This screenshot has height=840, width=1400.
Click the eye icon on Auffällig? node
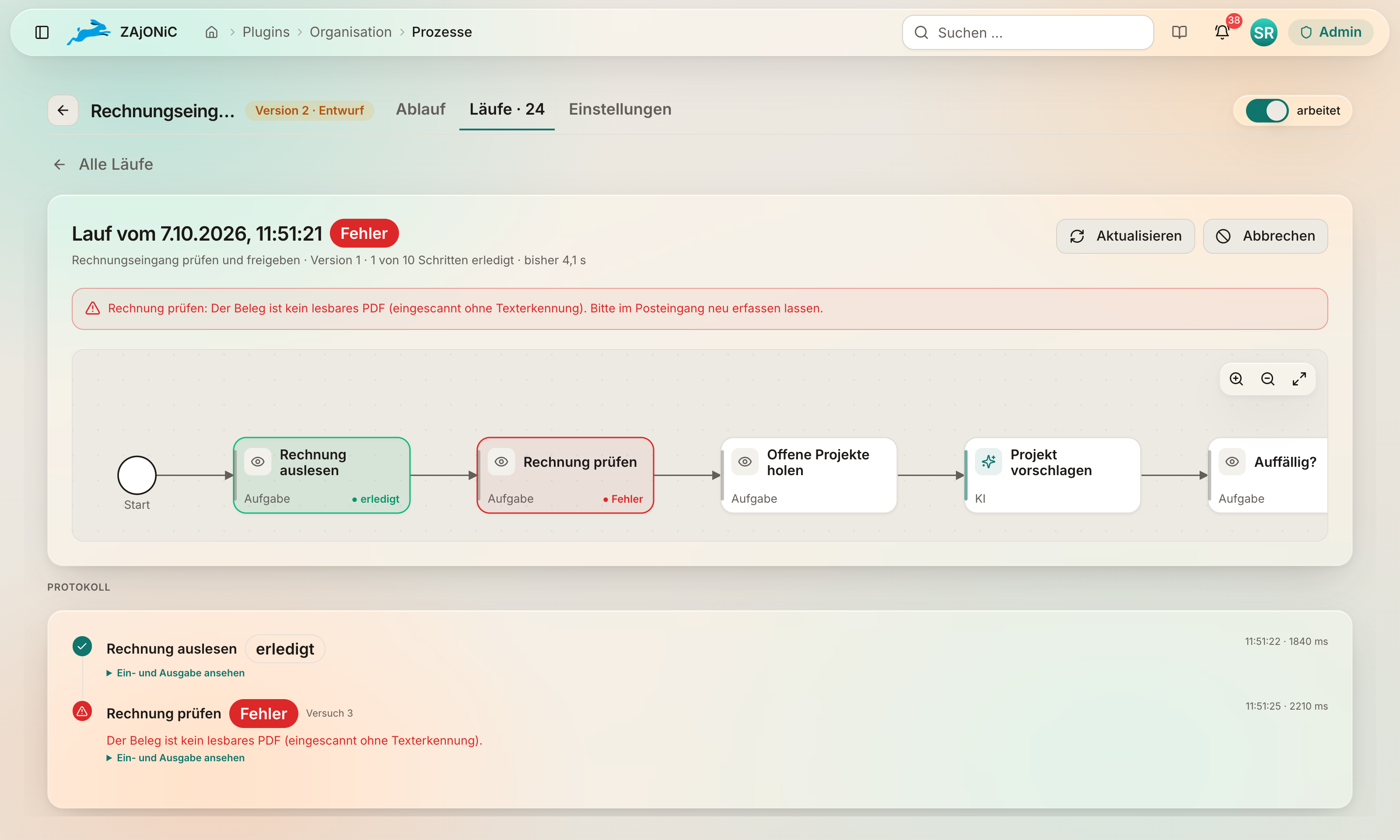pyautogui.click(x=1232, y=462)
